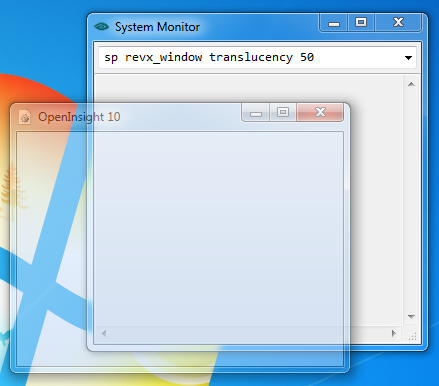Click the OpenInsight 10 window icon
439x386 pixels.
[25, 117]
